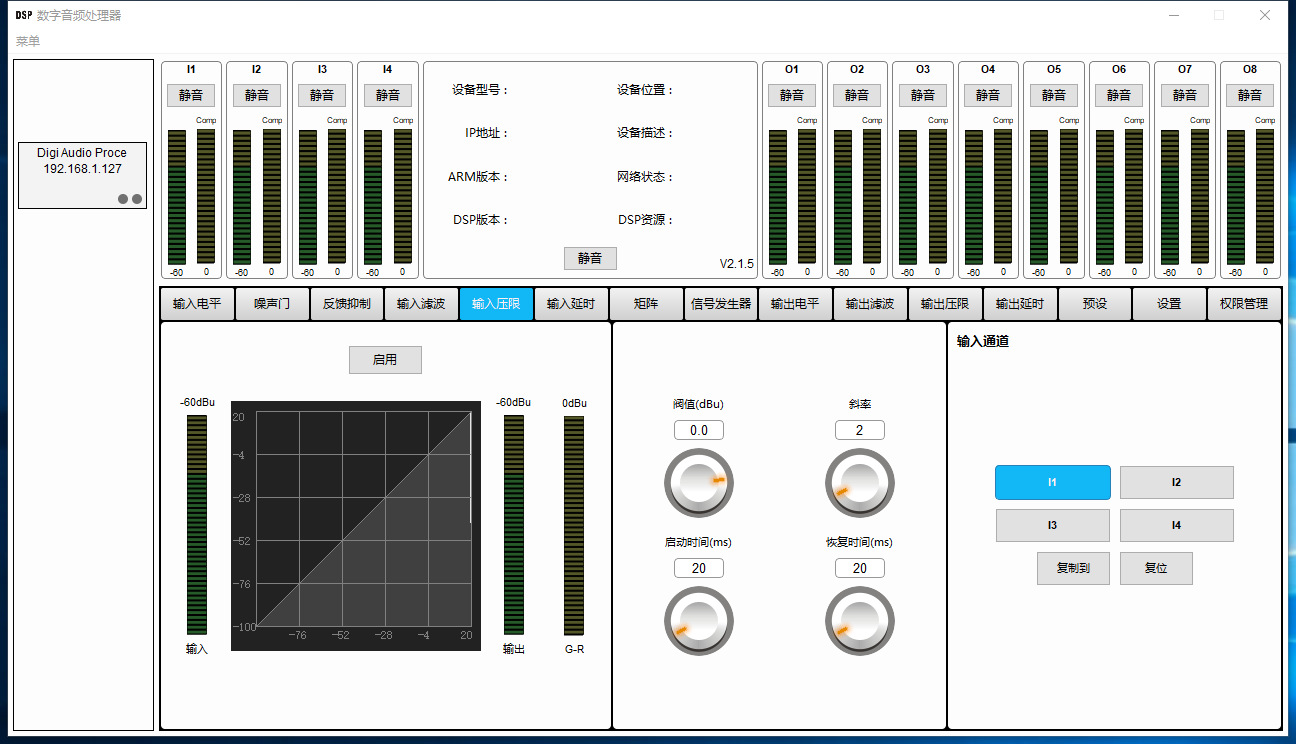Viewport: 1296px width, 744px height.
Task: Click the 斜率 knob
Action: click(x=860, y=483)
